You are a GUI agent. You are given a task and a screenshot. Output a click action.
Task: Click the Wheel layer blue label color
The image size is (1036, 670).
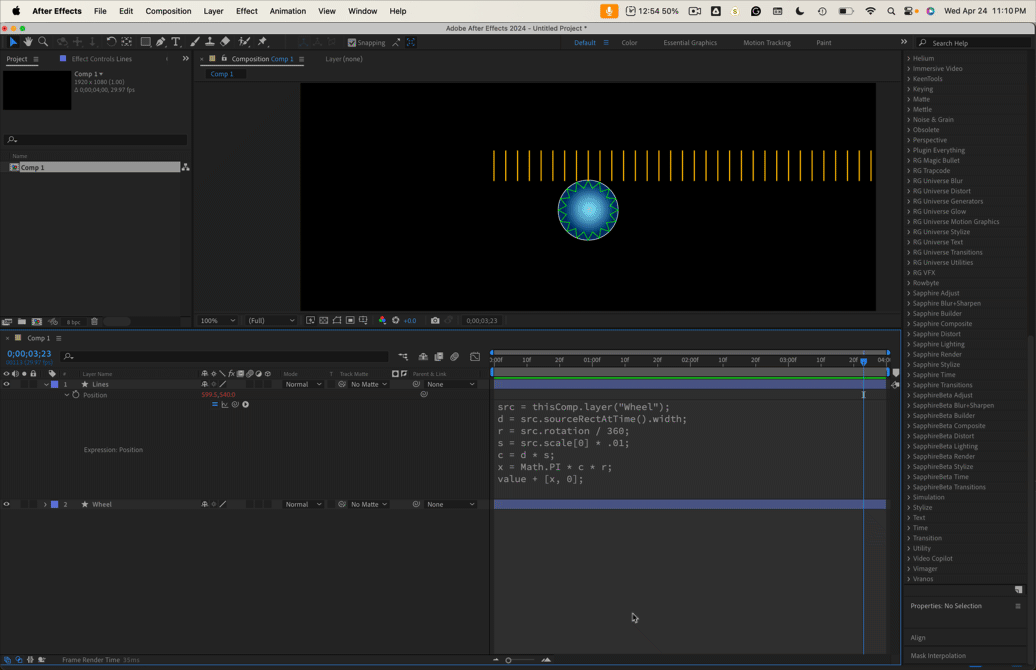click(x=55, y=504)
